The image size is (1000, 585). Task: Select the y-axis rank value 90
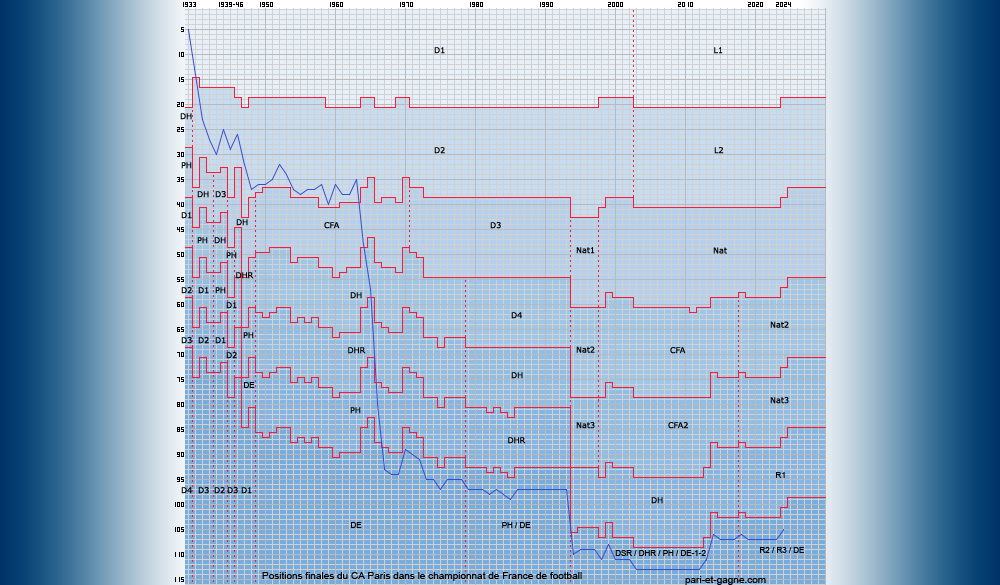[180, 455]
